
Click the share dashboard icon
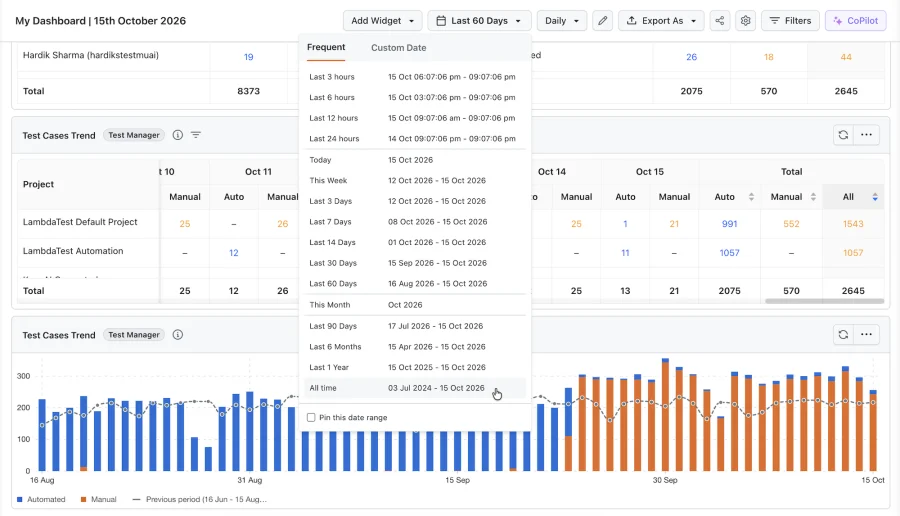click(719, 21)
